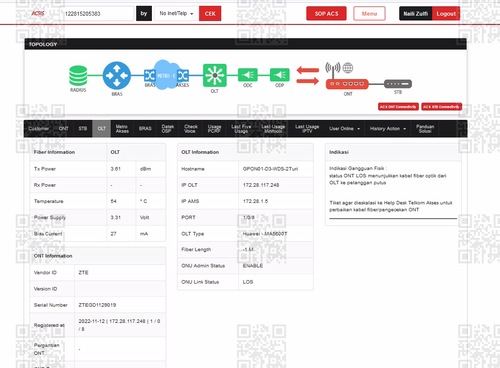Screen dimensions: 500x368
Task: Click the Hostname value GPON01-D3-WDS-2Turi
Action: tap(270, 169)
